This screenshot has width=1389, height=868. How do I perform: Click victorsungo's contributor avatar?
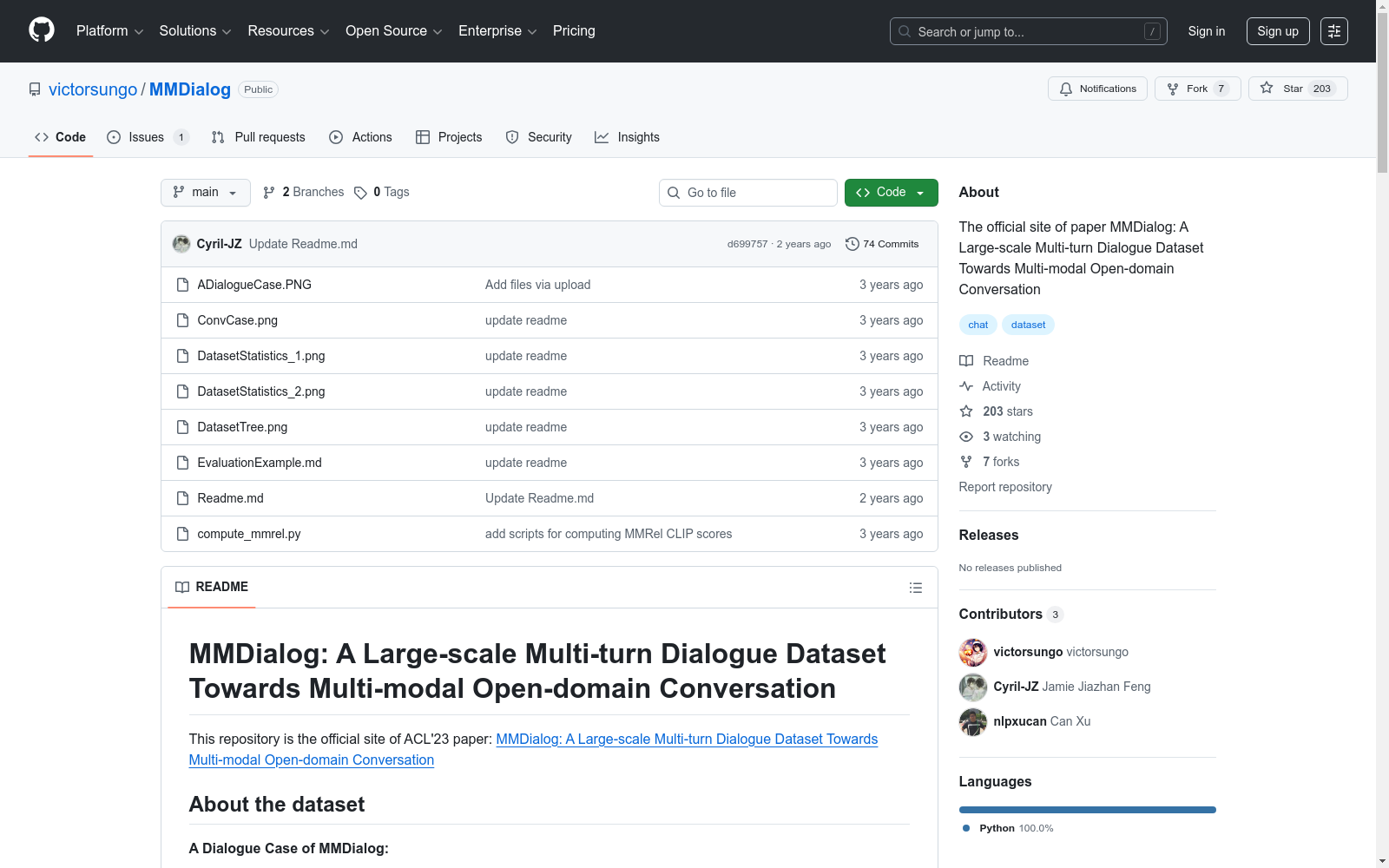[973, 652]
